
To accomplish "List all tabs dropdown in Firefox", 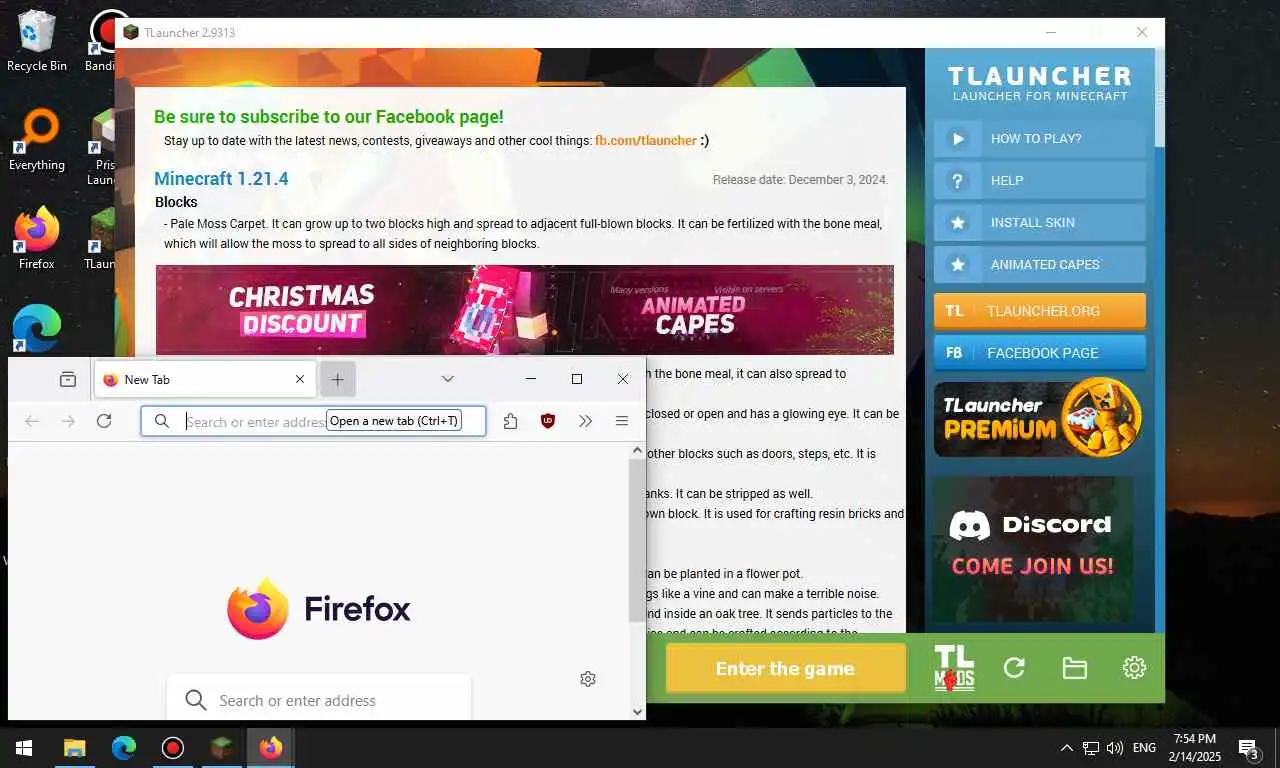I will (x=448, y=379).
